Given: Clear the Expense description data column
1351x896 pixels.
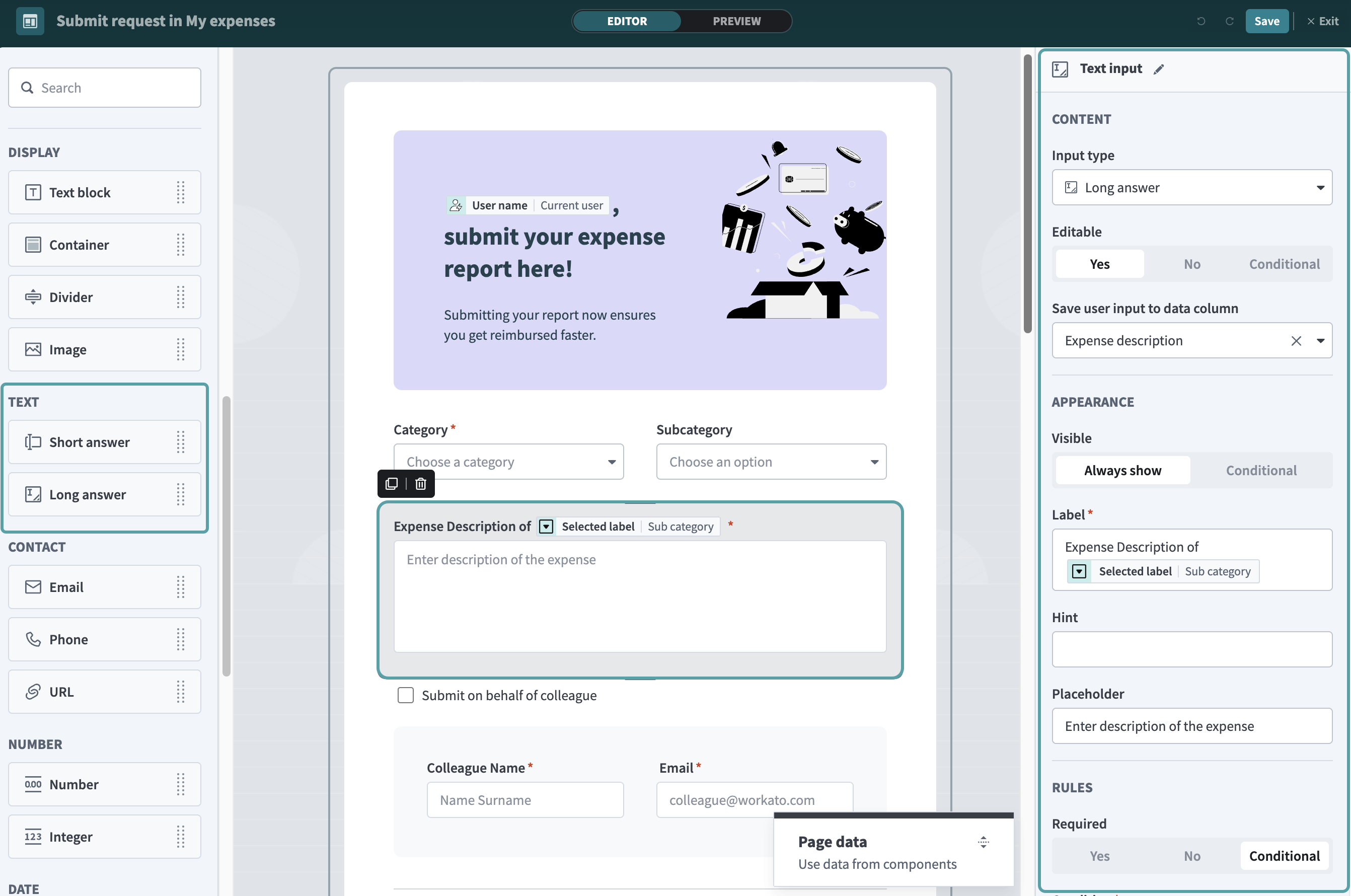Looking at the screenshot, I should click(x=1296, y=341).
